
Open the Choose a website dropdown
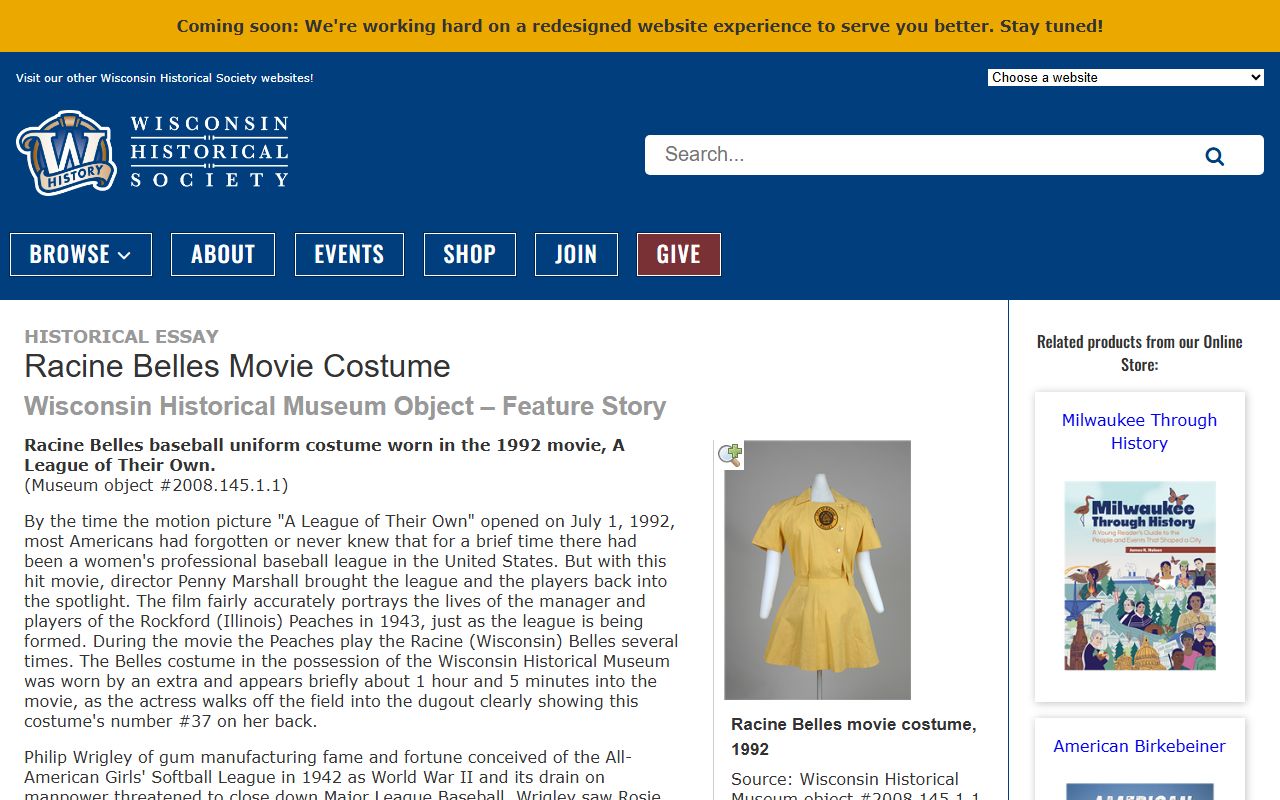(1125, 77)
